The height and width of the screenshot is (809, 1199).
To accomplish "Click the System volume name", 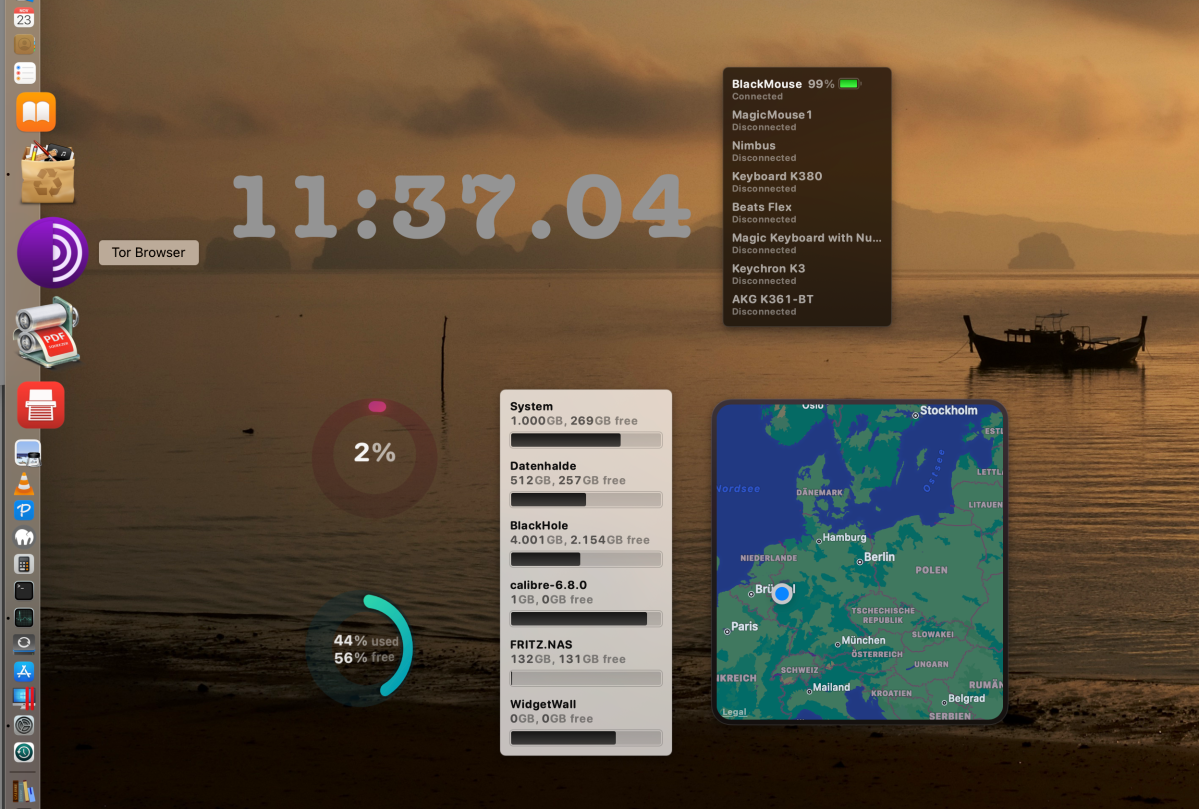I will point(531,406).
